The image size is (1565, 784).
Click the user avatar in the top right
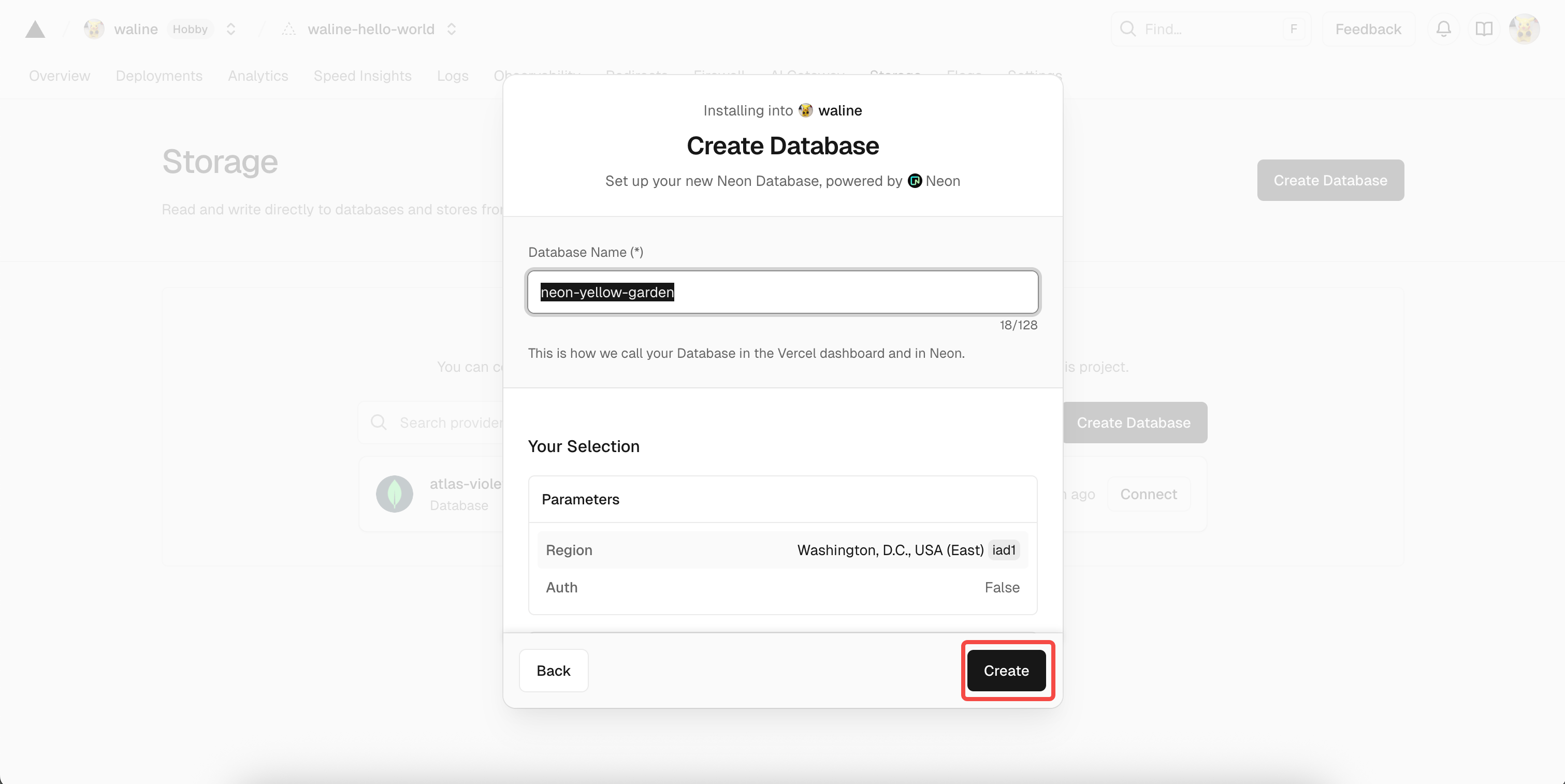1524,29
